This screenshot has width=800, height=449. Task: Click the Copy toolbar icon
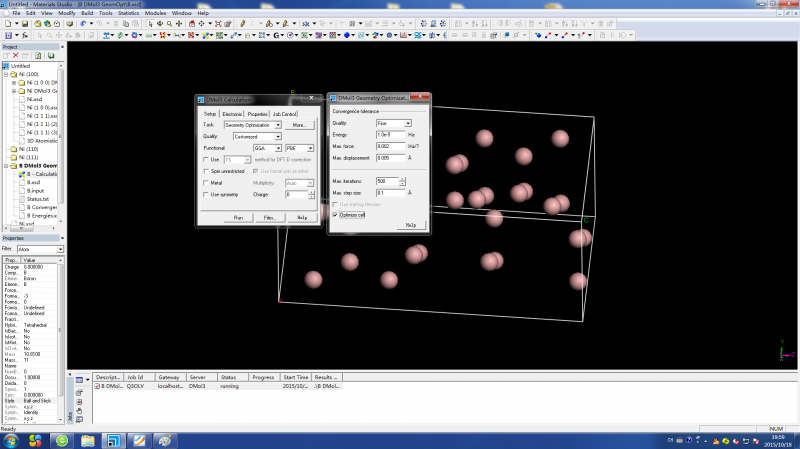tap(126, 23)
